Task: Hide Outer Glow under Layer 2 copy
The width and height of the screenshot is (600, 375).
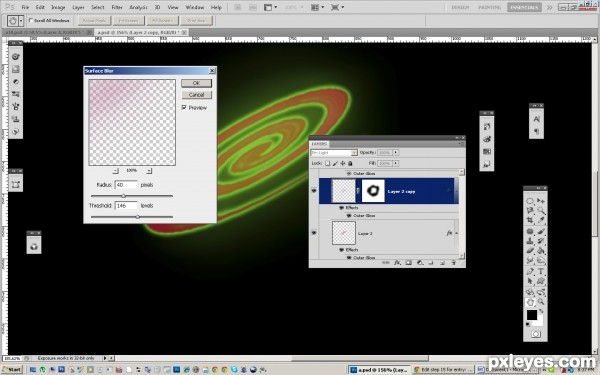Action: (x=349, y=216)
